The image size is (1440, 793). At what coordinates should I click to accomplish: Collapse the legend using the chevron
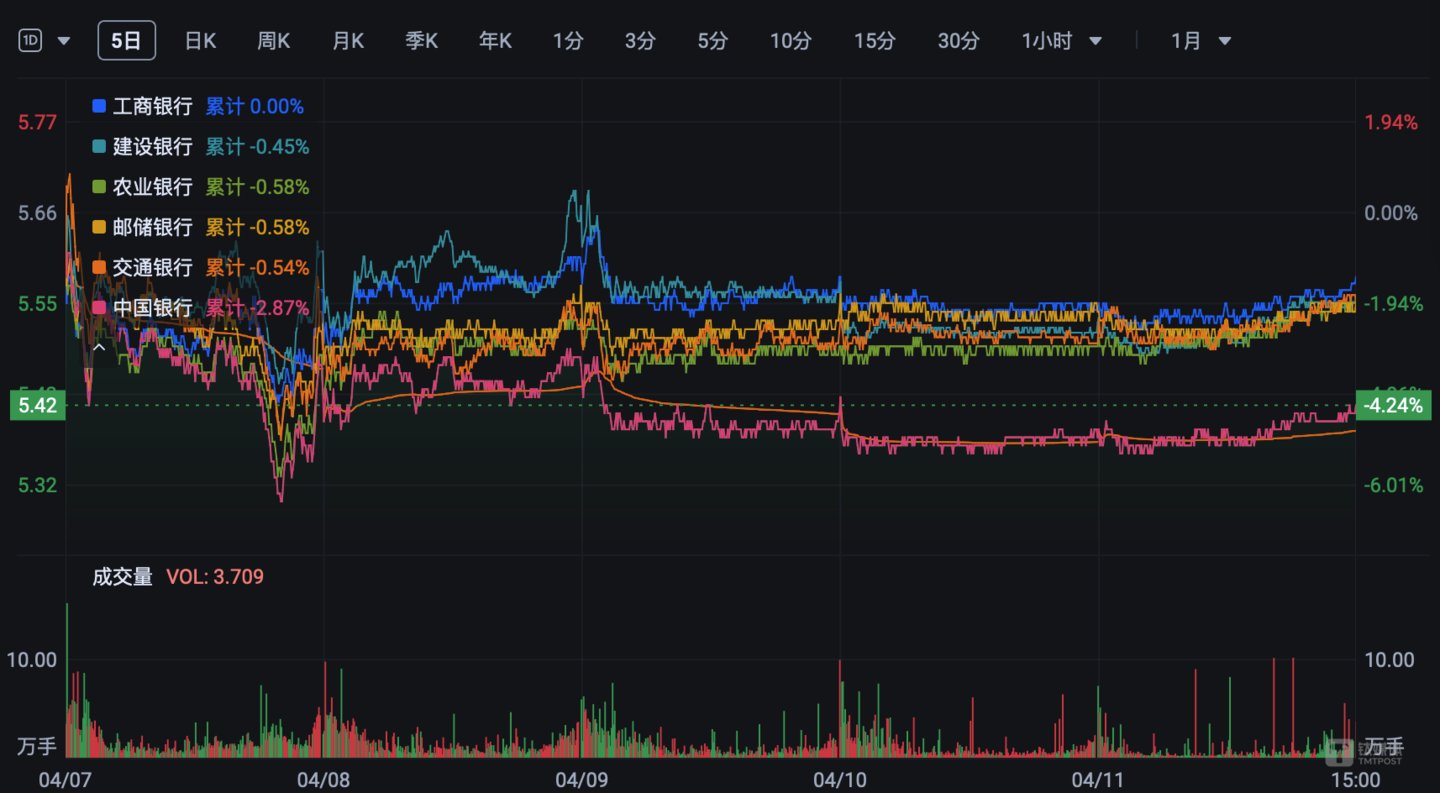(100, 347)
